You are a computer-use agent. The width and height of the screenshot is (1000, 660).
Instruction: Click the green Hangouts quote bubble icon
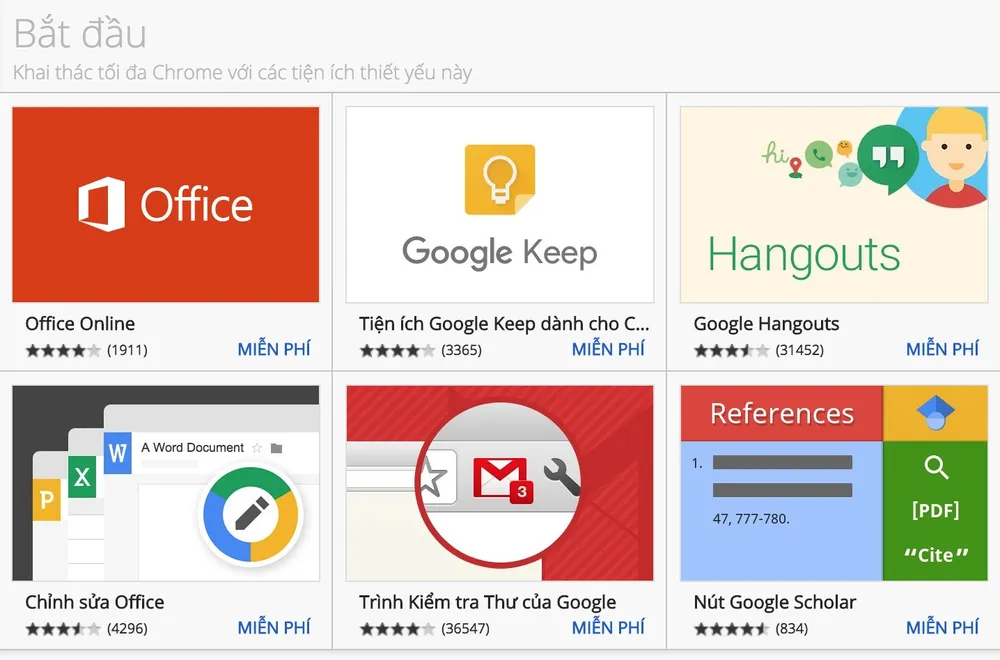(x=888, y=159)
